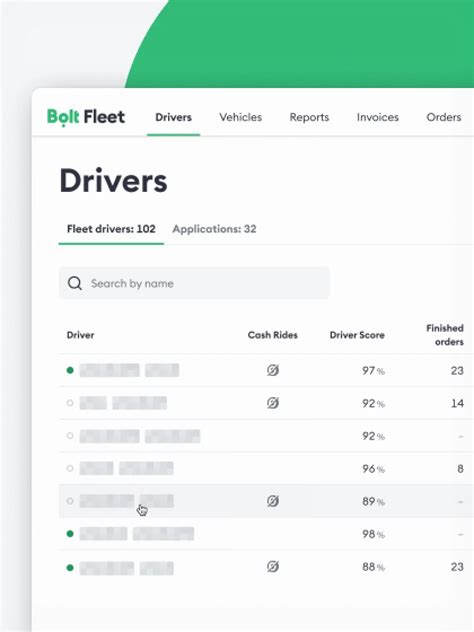This screenshot has width=474, height=632.
Task: Sort by Finished orders column header
Action: pos(445,335)
